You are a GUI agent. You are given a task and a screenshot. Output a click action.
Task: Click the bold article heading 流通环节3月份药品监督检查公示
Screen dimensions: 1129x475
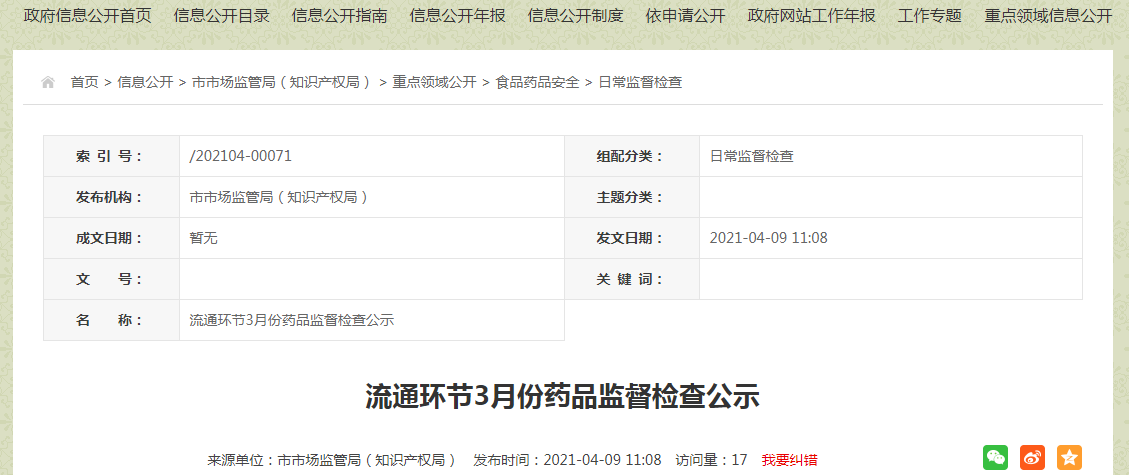click(x=563, y=397)
